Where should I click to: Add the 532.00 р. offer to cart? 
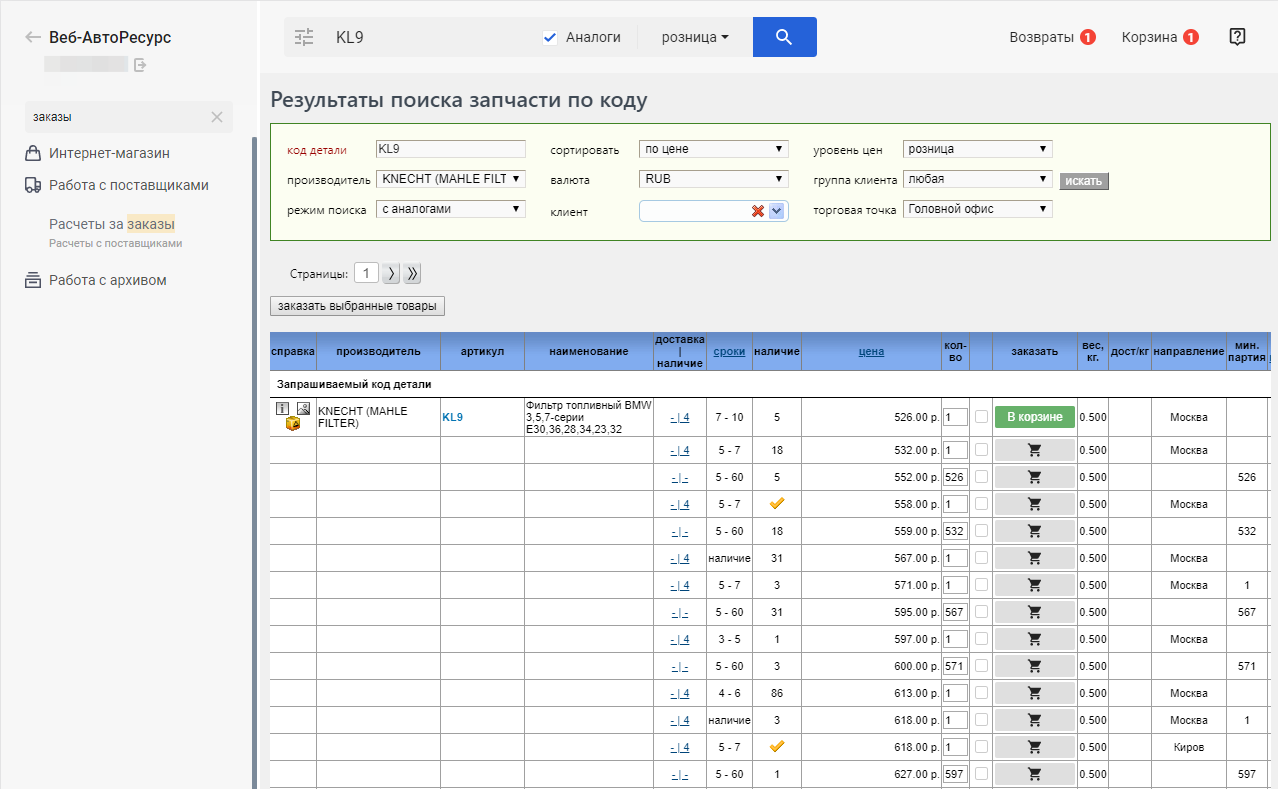click(x=1034, y=450)
